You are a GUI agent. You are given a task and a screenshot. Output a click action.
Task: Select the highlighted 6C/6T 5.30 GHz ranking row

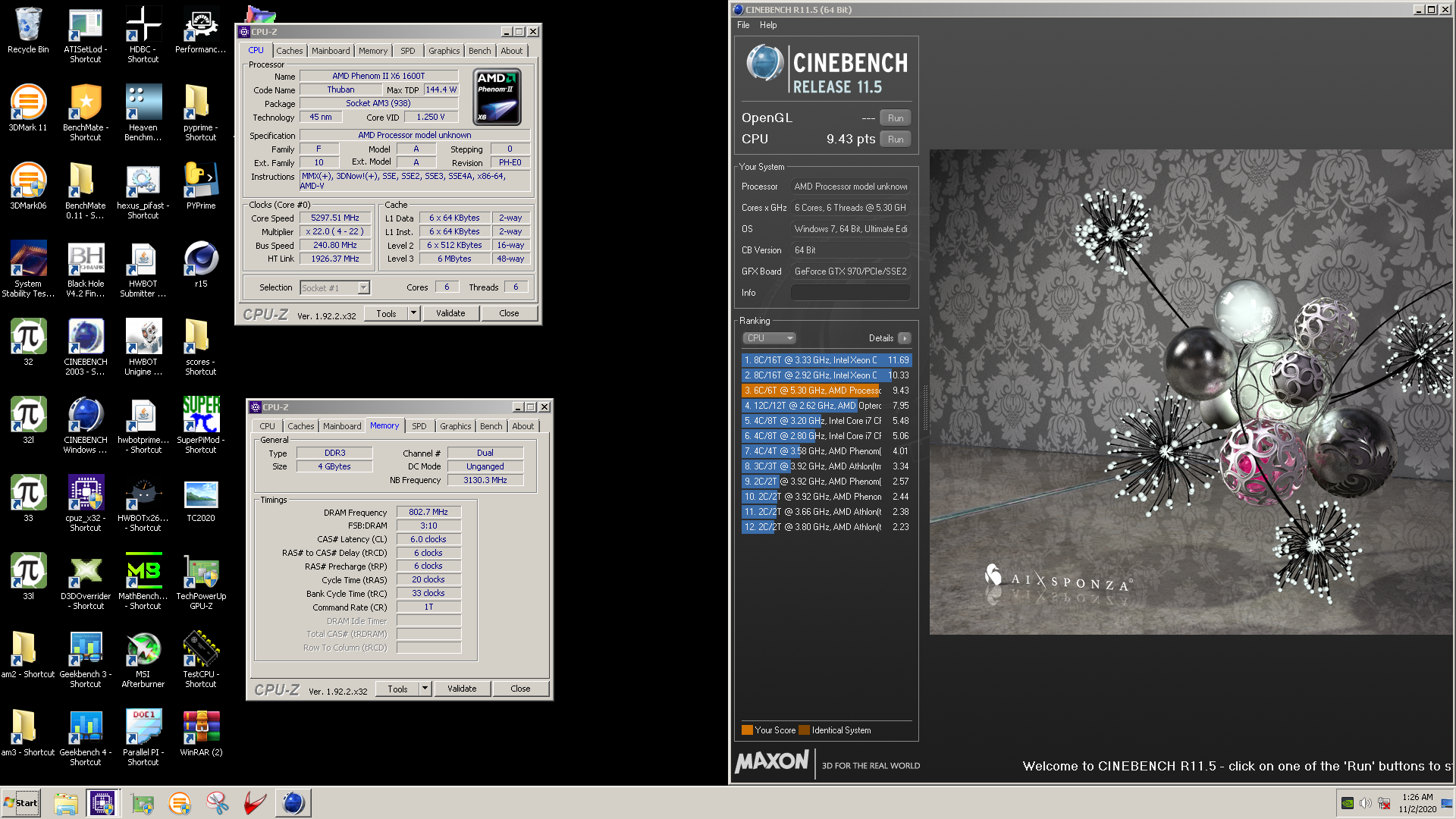[x=826, y=391]
